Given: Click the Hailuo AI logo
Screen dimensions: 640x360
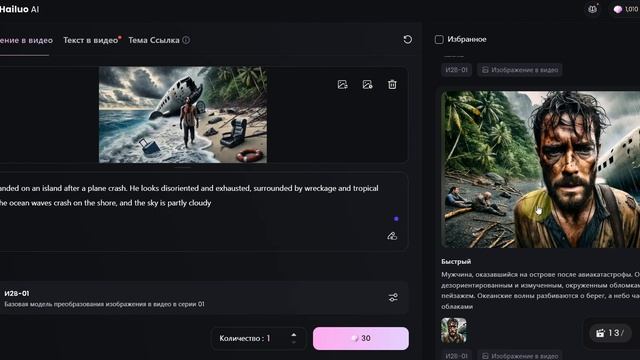Looking at the screenshot, I should [x=19, y=9].
